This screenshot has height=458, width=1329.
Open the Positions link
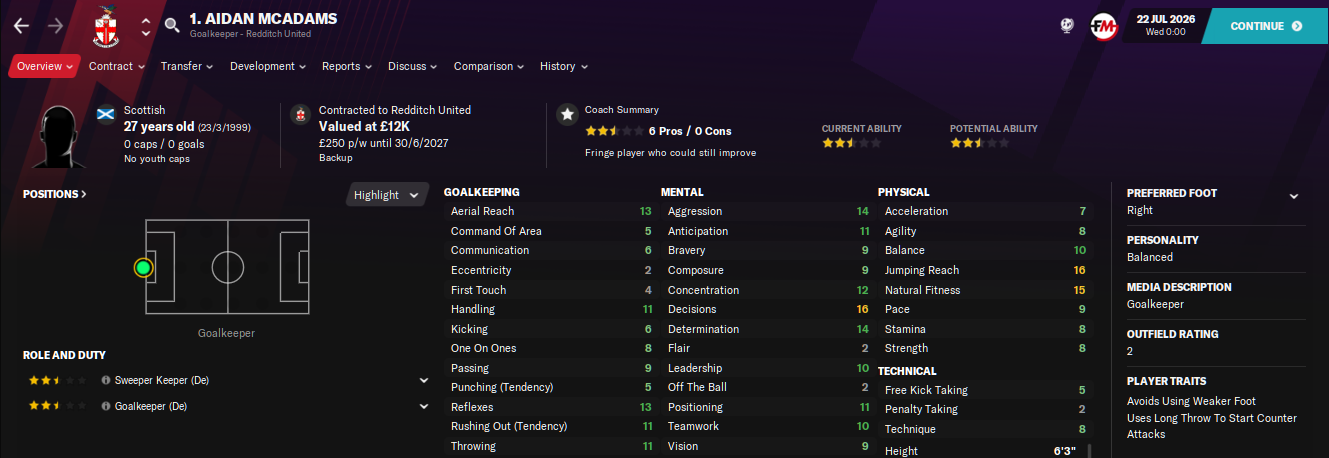(x=55, y=194)
